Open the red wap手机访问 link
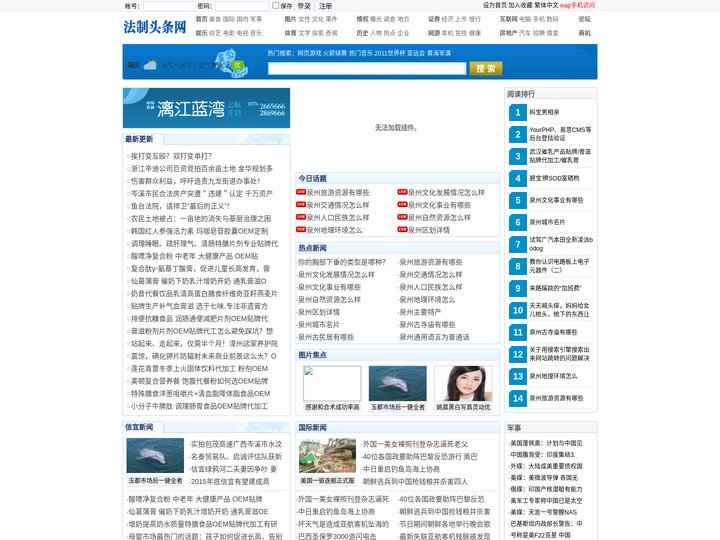This screenshot has width=720, height=540. tap(577, 6)
